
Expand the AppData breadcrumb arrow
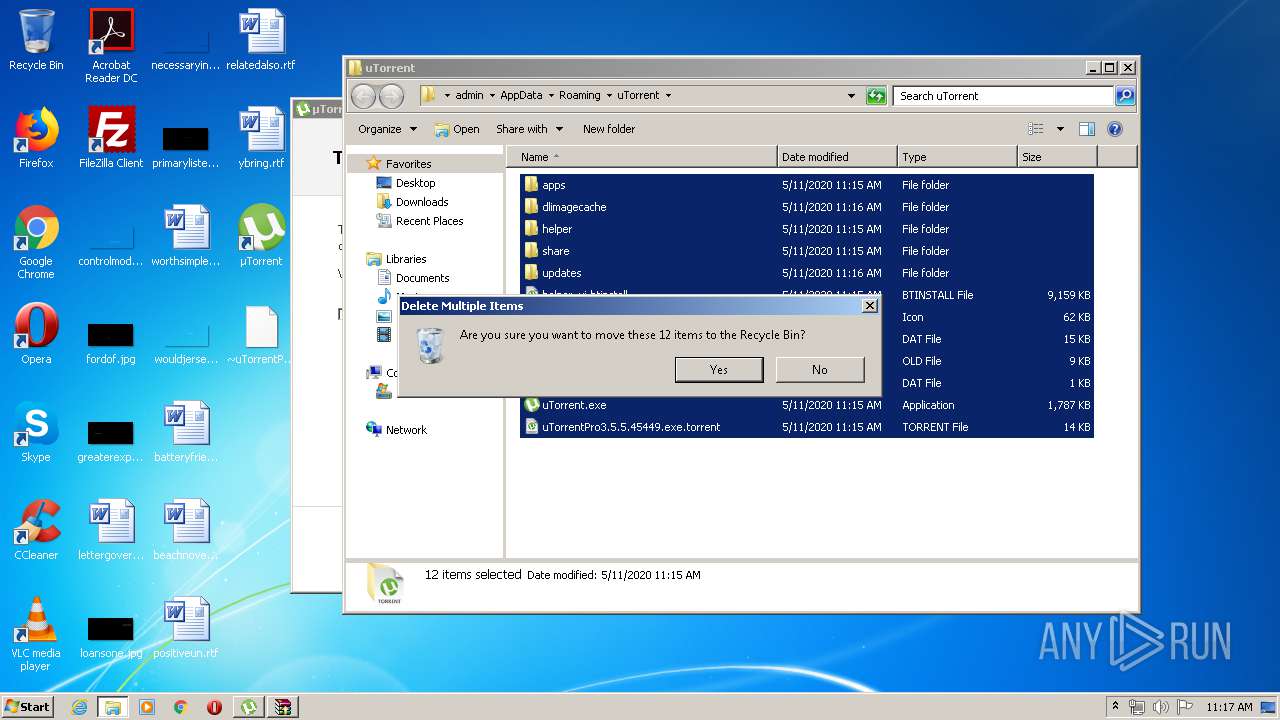point(550,96)
